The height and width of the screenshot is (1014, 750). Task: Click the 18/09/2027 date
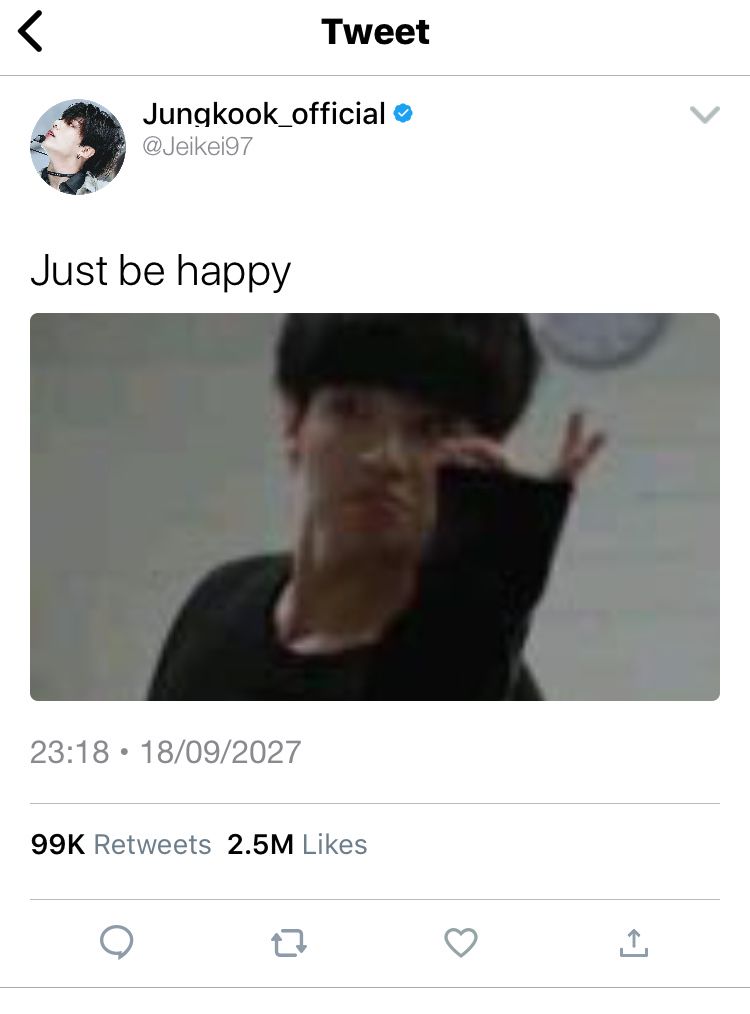[220, 752]
